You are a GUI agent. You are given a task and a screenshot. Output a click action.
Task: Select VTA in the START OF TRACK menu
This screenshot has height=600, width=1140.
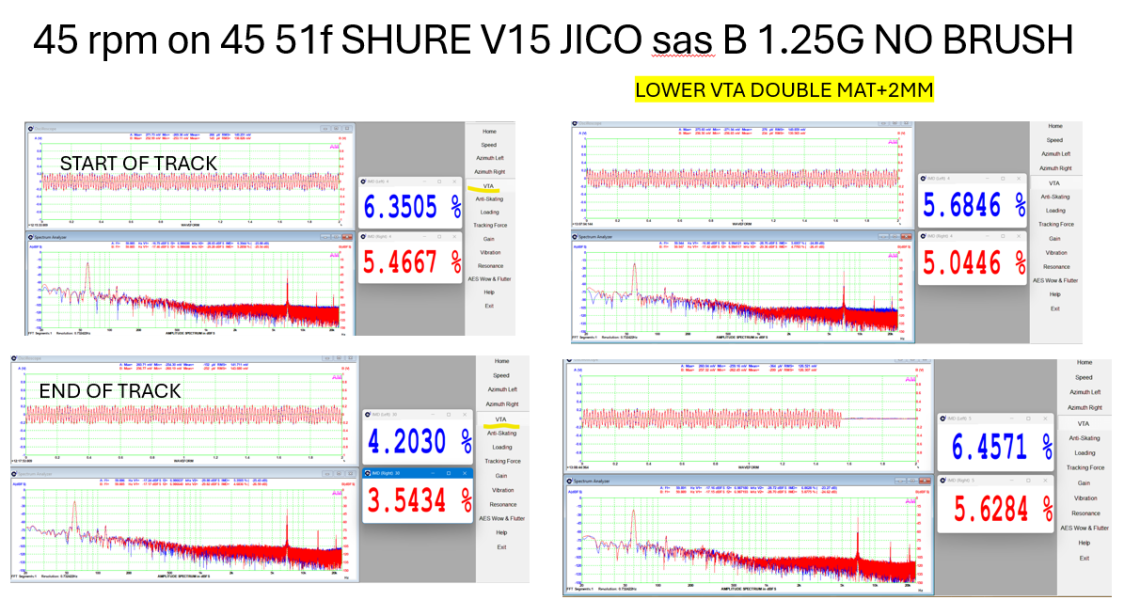pos(488,185)
